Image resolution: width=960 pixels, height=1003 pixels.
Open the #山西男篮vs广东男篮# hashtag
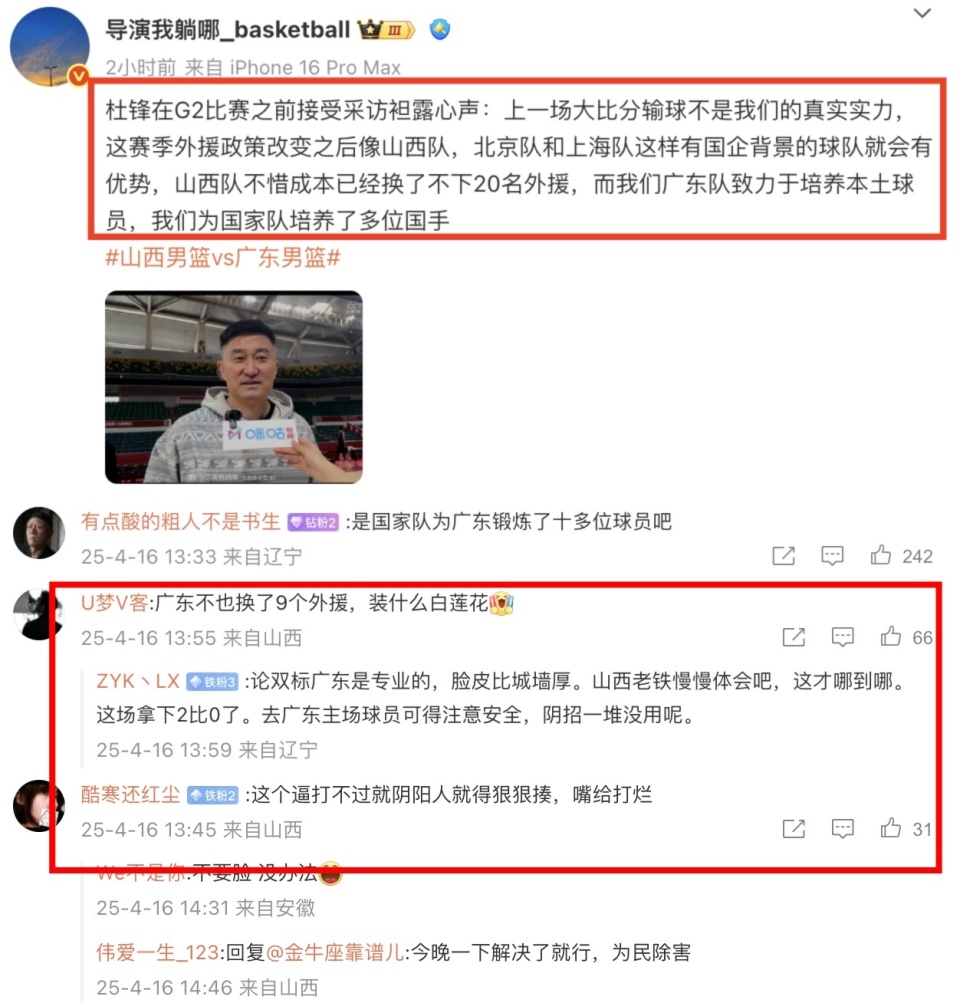(223, 258)
